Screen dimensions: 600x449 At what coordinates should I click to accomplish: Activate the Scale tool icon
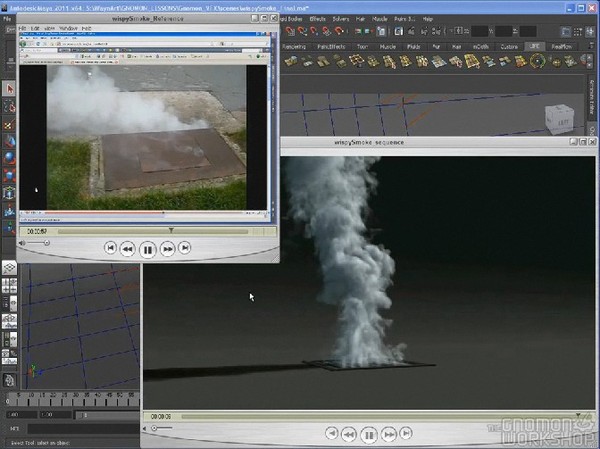[9, 175]
